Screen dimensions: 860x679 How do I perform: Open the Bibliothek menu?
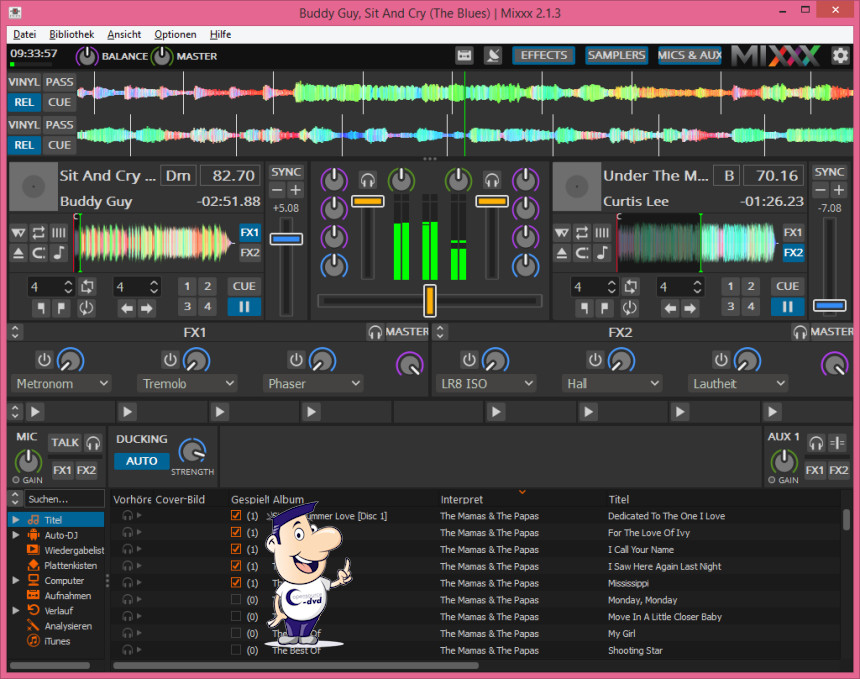[x=72, y=34]
